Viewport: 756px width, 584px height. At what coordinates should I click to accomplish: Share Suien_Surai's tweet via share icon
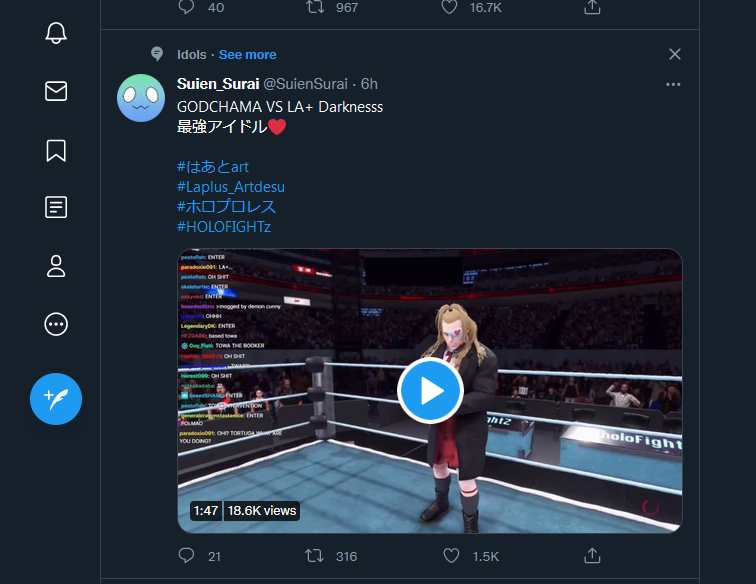coord(592,555)
